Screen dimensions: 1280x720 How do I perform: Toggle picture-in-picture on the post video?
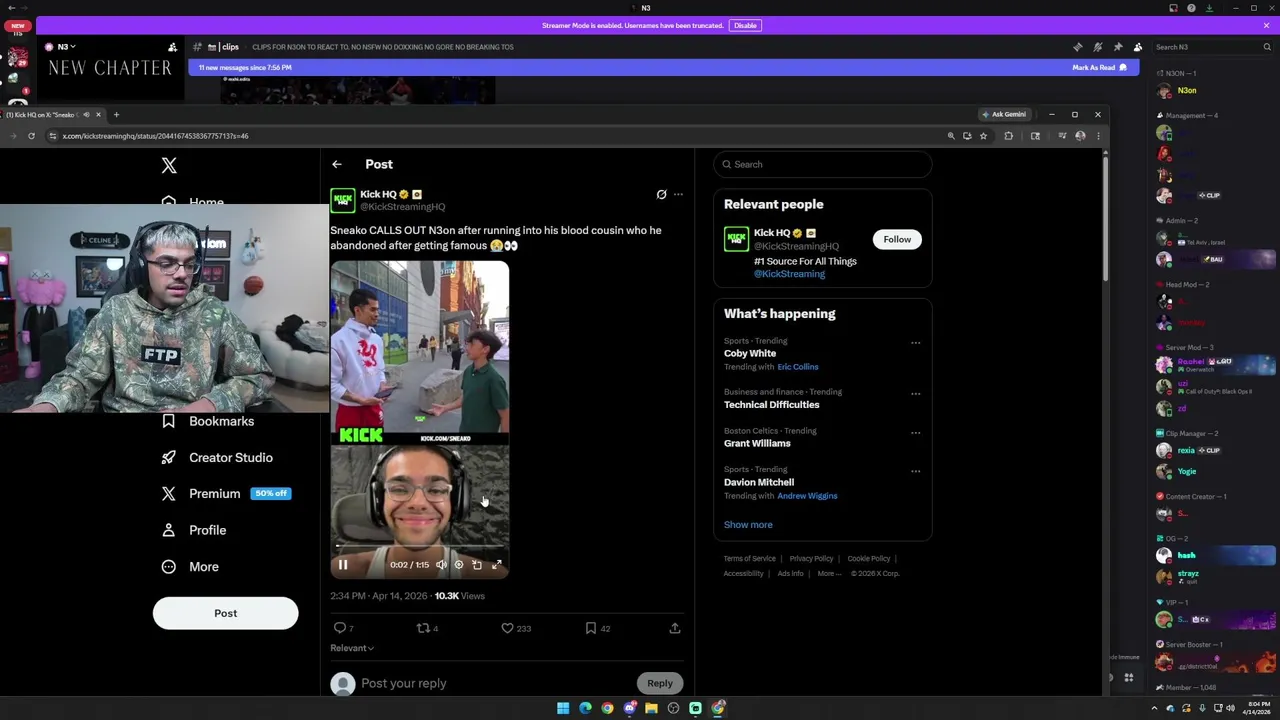[477, 565]
